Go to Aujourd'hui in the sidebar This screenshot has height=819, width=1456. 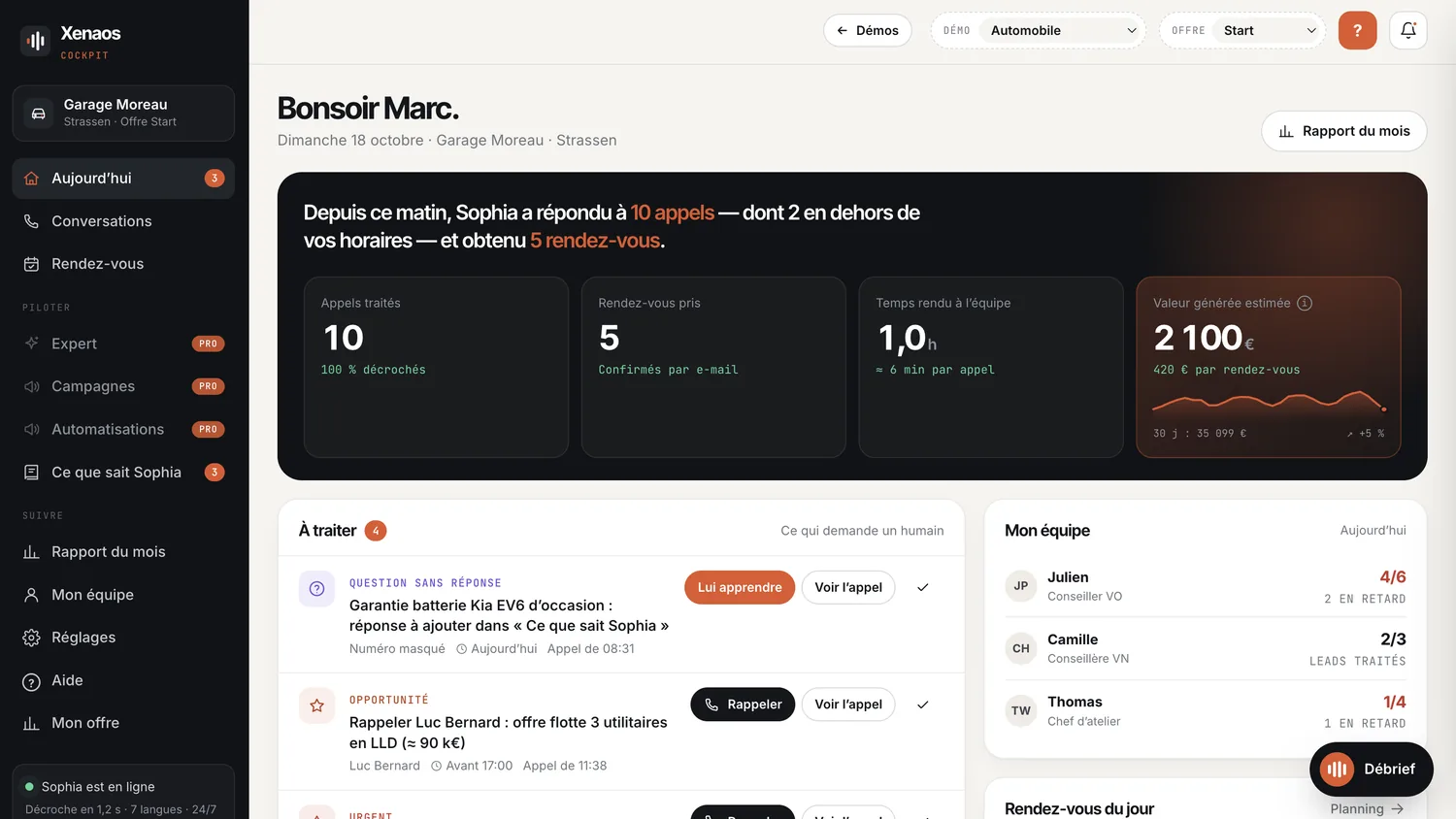point(123,179)
